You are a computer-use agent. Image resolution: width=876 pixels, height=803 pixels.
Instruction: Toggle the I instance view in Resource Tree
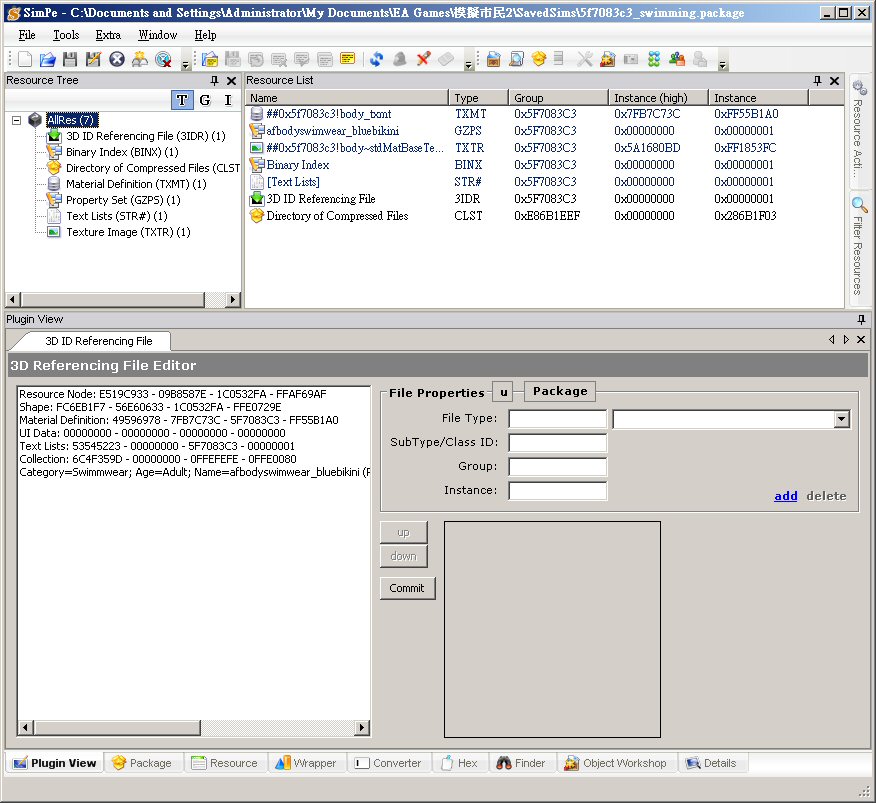[x=228, y=100]
